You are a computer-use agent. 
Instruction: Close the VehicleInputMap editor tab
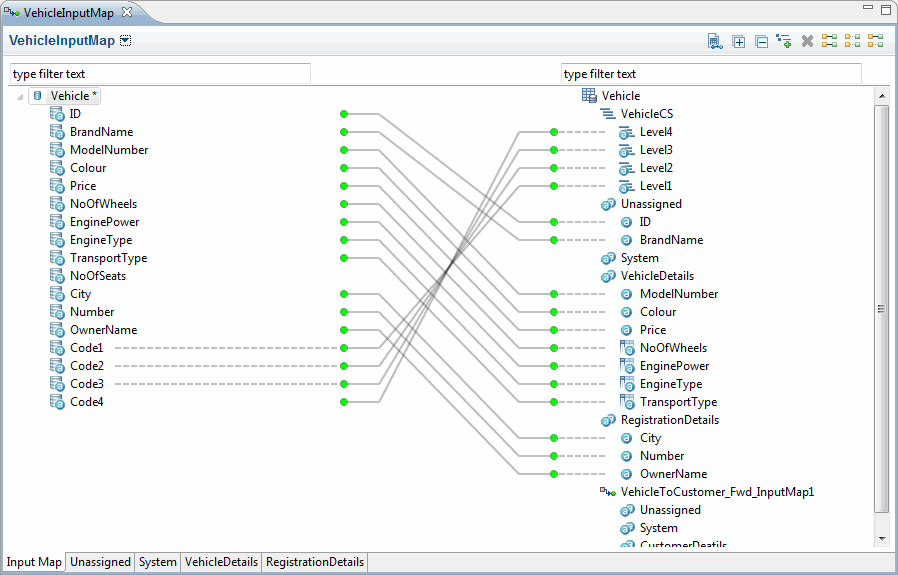(x=127, y=11)
